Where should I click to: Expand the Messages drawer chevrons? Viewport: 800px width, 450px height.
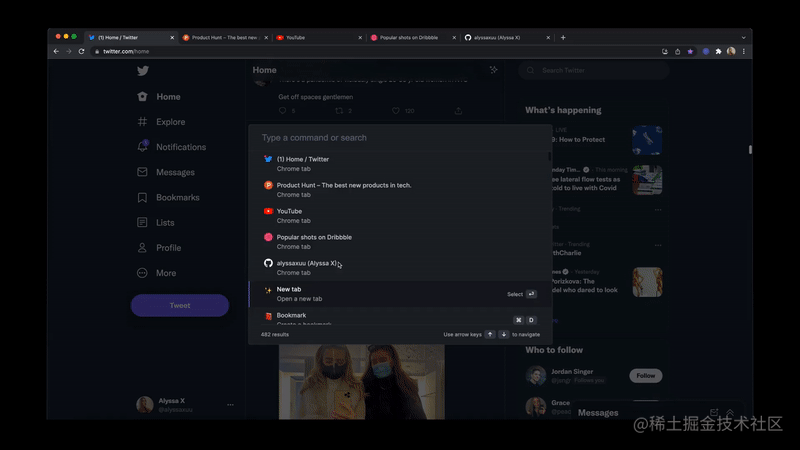[730, 412]
